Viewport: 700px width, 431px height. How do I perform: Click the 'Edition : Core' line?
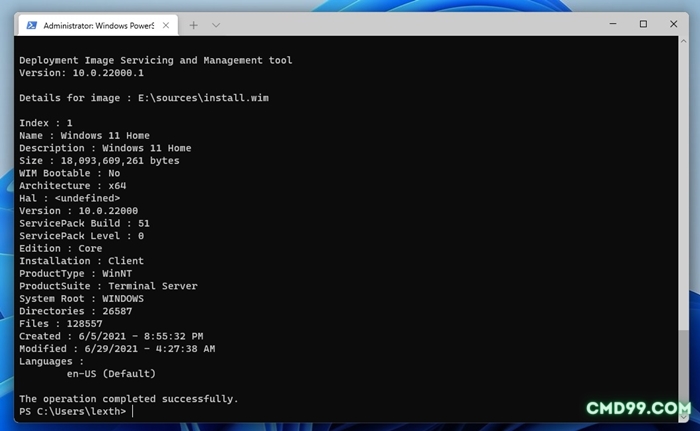pyautogui.click(x=60, y=248)
